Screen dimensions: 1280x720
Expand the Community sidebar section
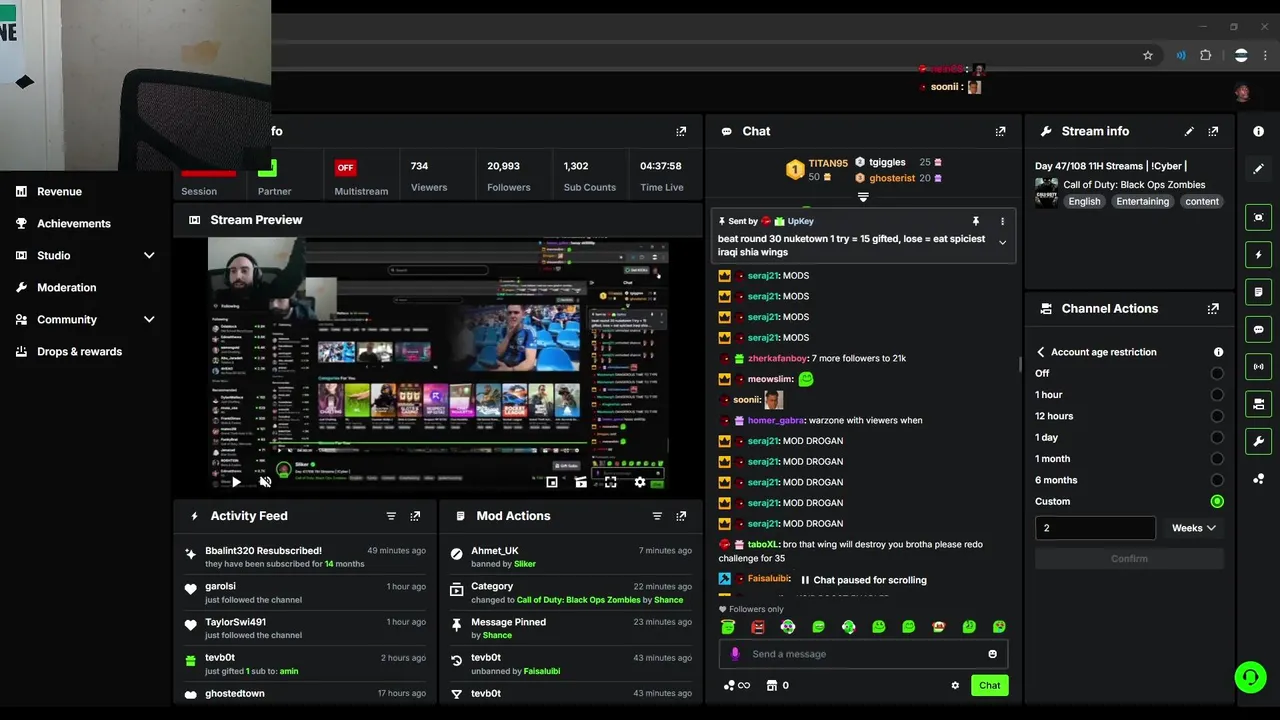pos(149,319)
